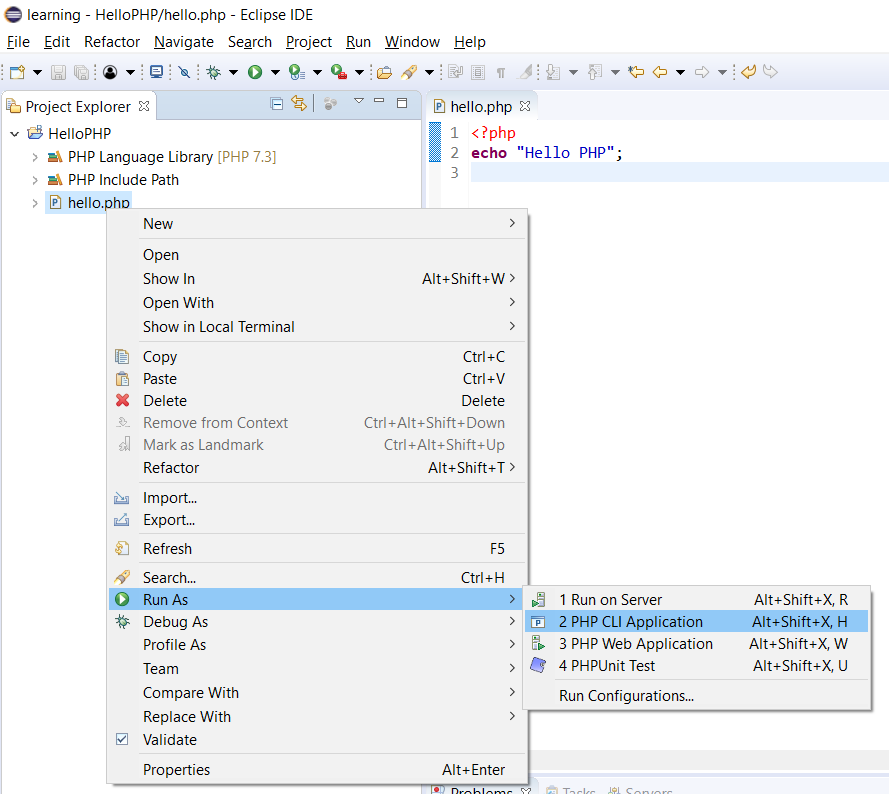Click the Open a Terminal monitor icon
This screenshot has width=889, height=794.
156,72
